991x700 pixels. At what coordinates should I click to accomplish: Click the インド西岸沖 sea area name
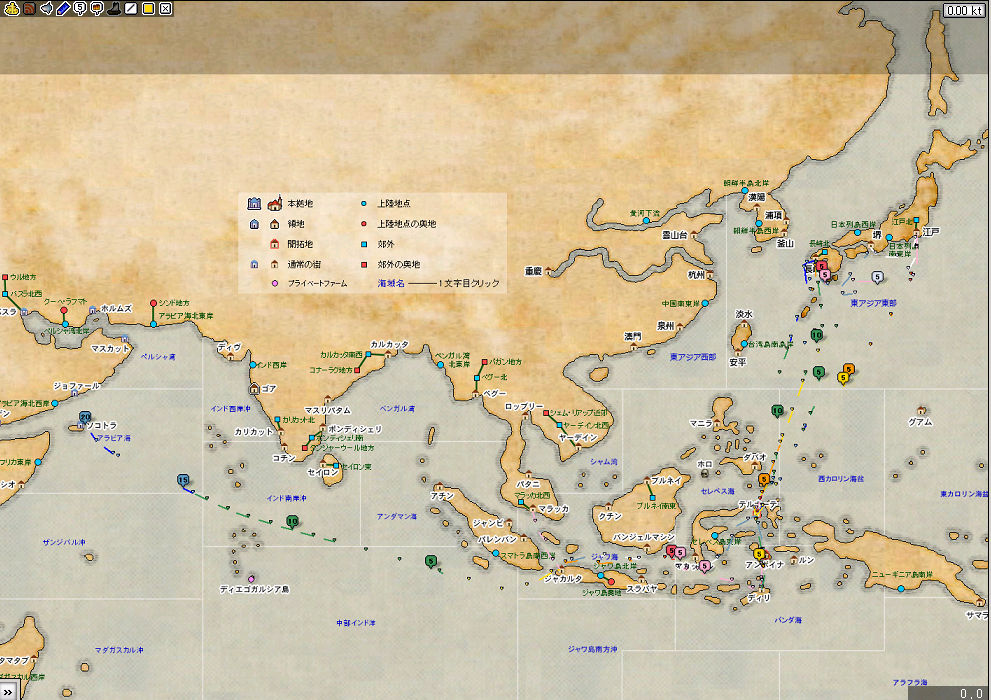[230, 409]
